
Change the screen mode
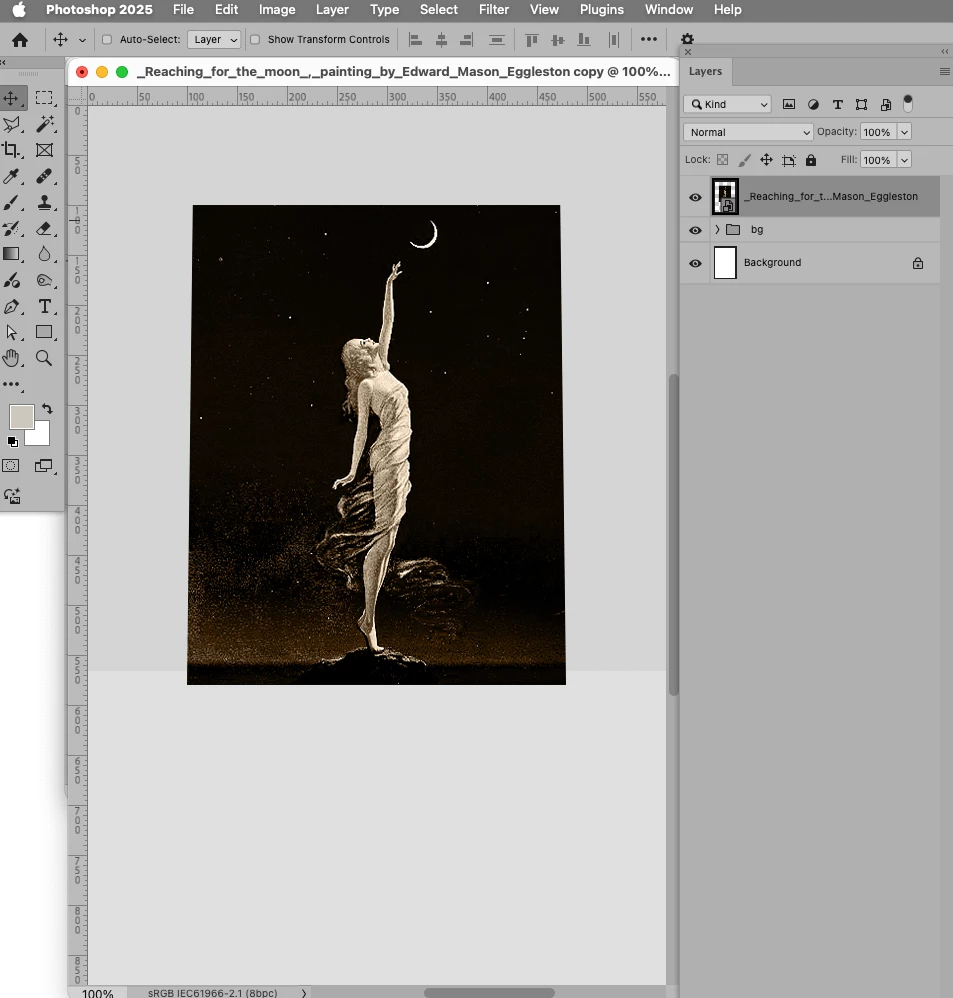[x=44, y=466]
